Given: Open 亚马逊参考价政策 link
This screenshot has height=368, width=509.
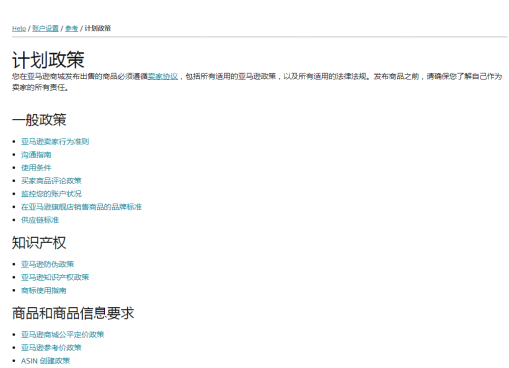Looking at the screenshot, I should point(51,348).
